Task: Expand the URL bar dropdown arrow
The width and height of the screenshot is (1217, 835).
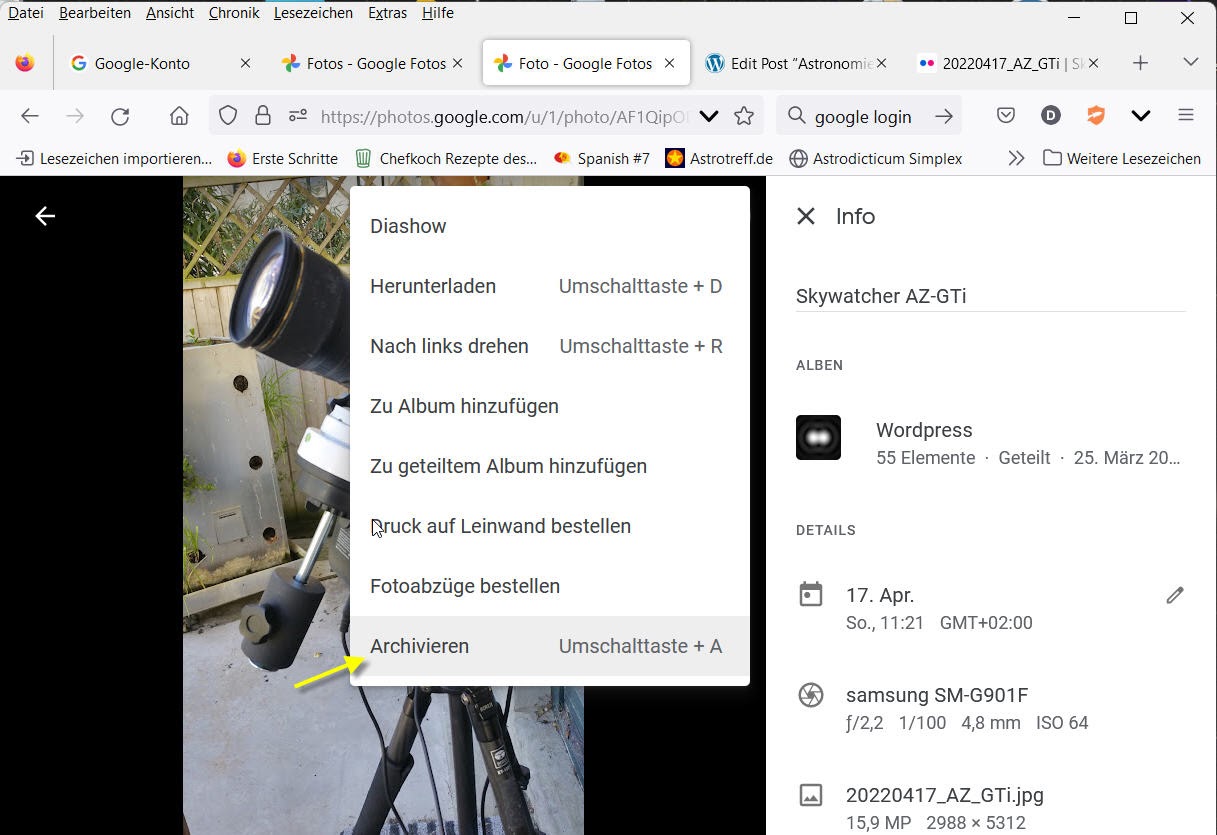Action: point(709,116)
